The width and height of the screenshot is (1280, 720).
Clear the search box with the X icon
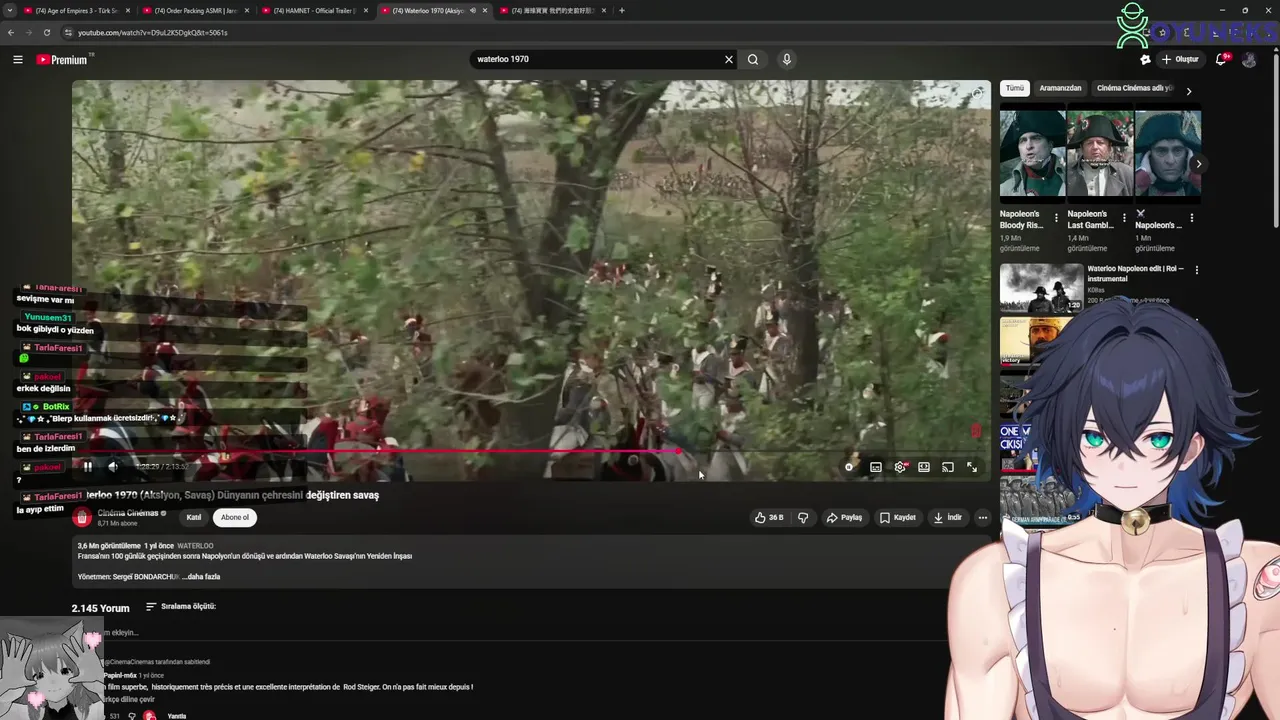[729, 59]
